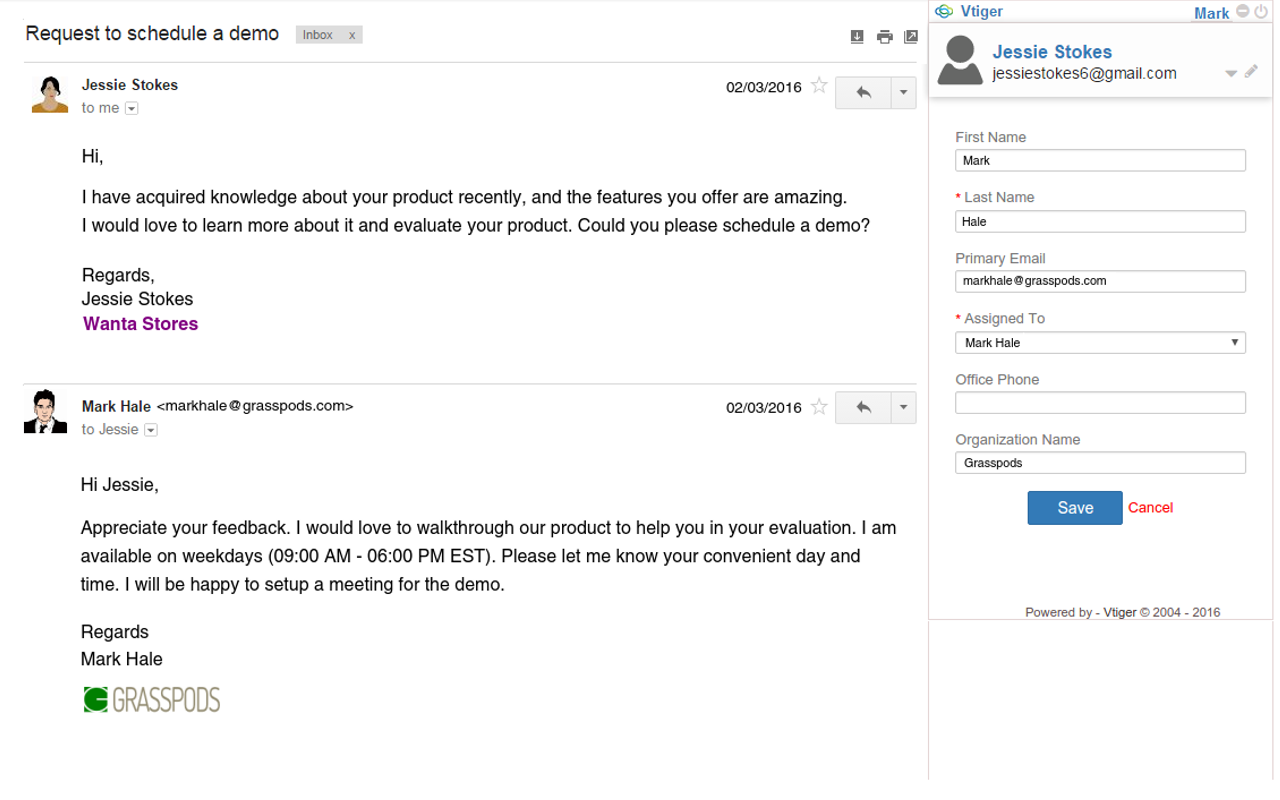Viewport: 1280px width, 800px height.
Task: Save the contact form
Action: [1075, 508]
